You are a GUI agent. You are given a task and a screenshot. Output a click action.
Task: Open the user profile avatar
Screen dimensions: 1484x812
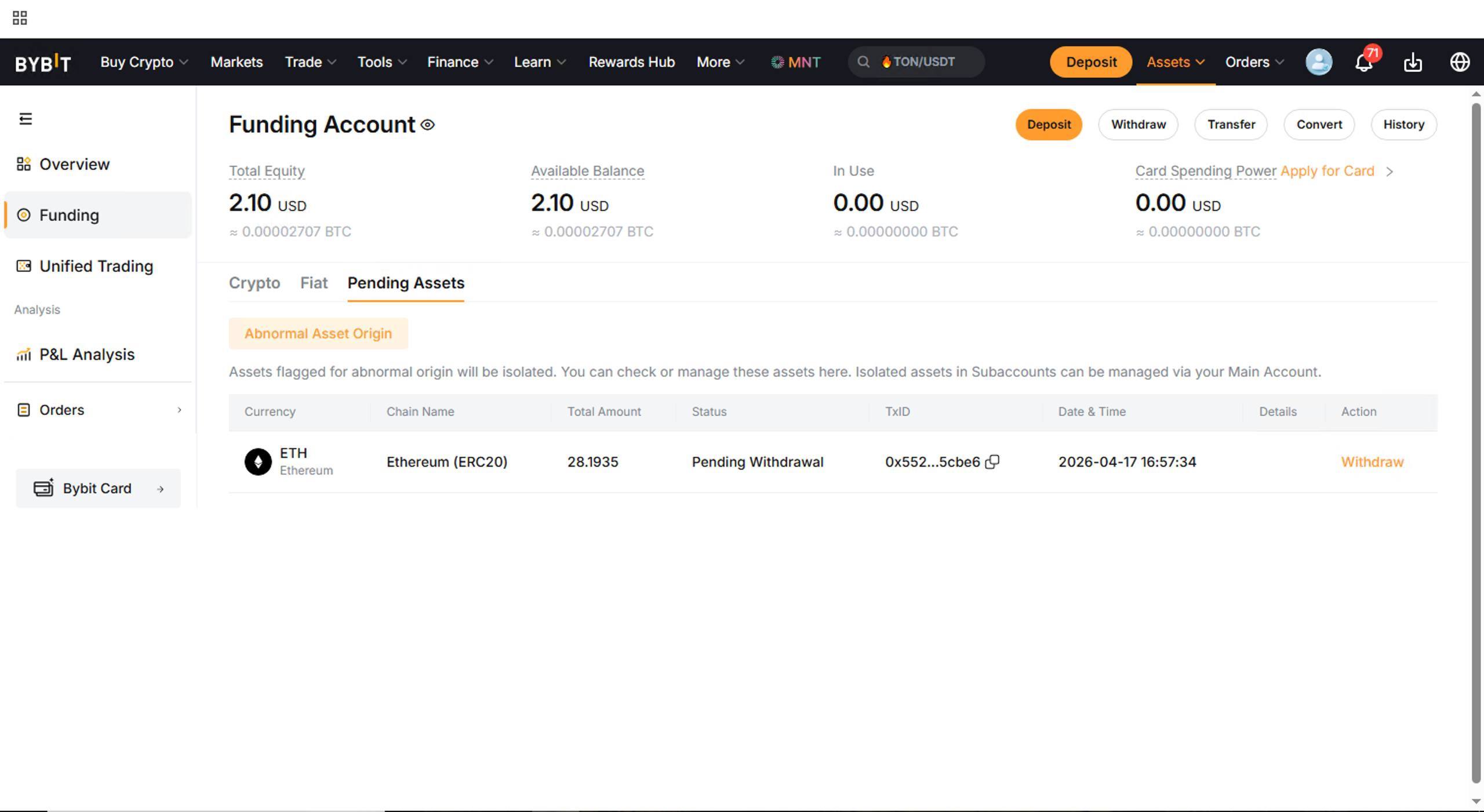[x=1319, y=62]
